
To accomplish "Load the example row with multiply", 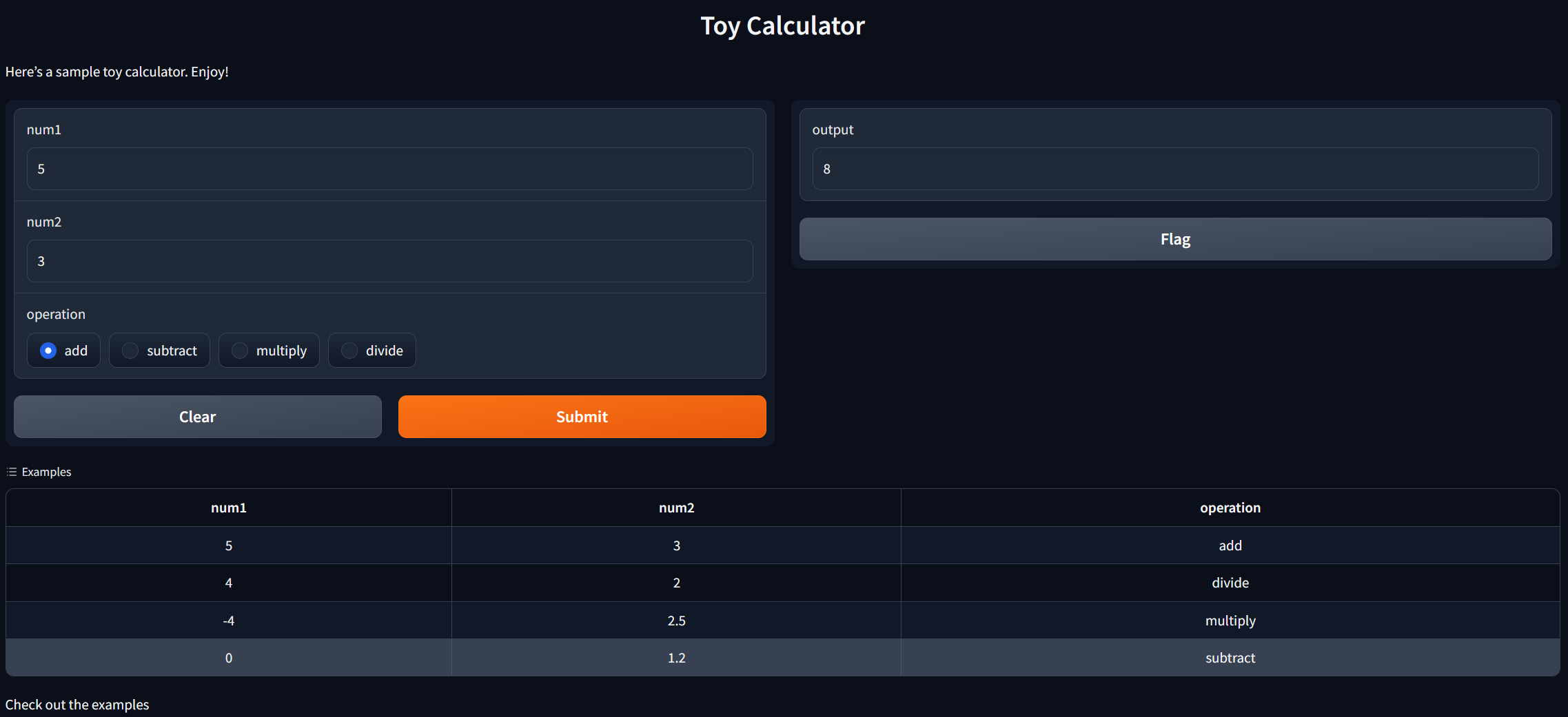I will [x=782, y=621].
